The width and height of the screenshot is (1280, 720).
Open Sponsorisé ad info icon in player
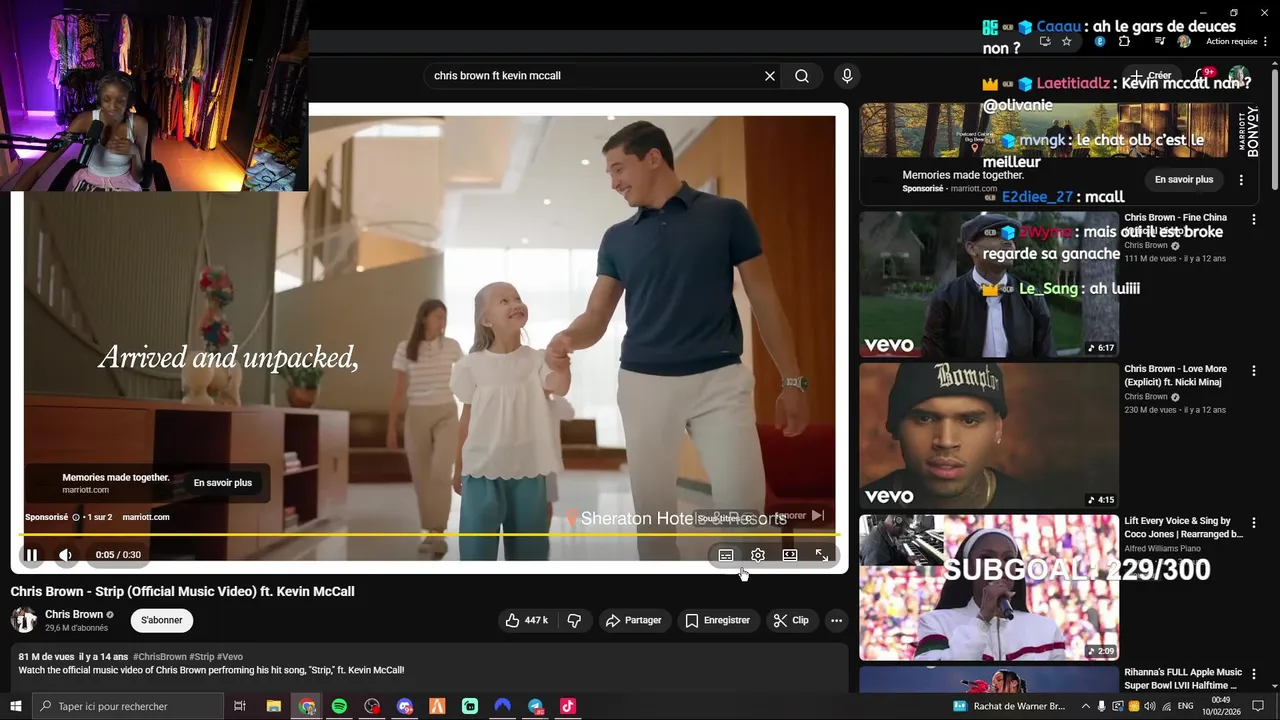[x=76, y=517]
